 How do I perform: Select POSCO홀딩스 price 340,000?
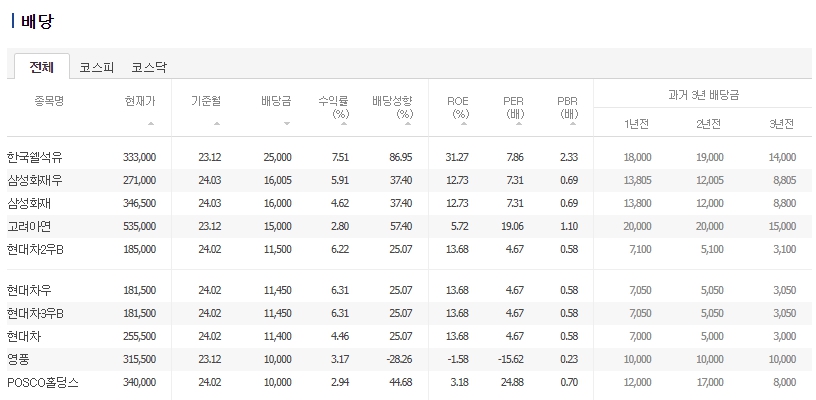pyautogui.click(x=139, y=382)
